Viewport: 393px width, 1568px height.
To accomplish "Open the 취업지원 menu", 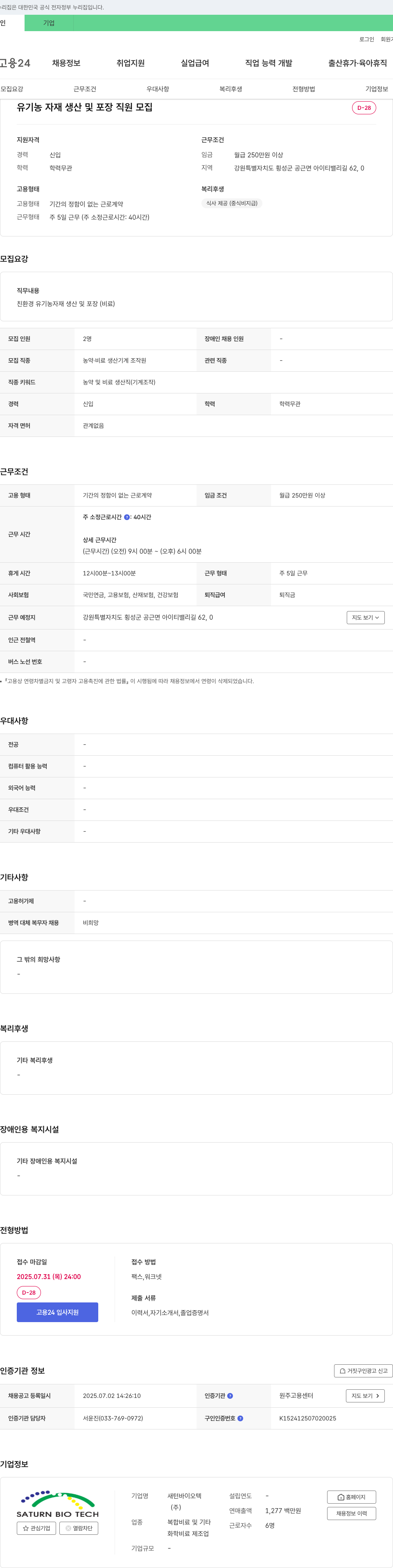I will (131, 63).
